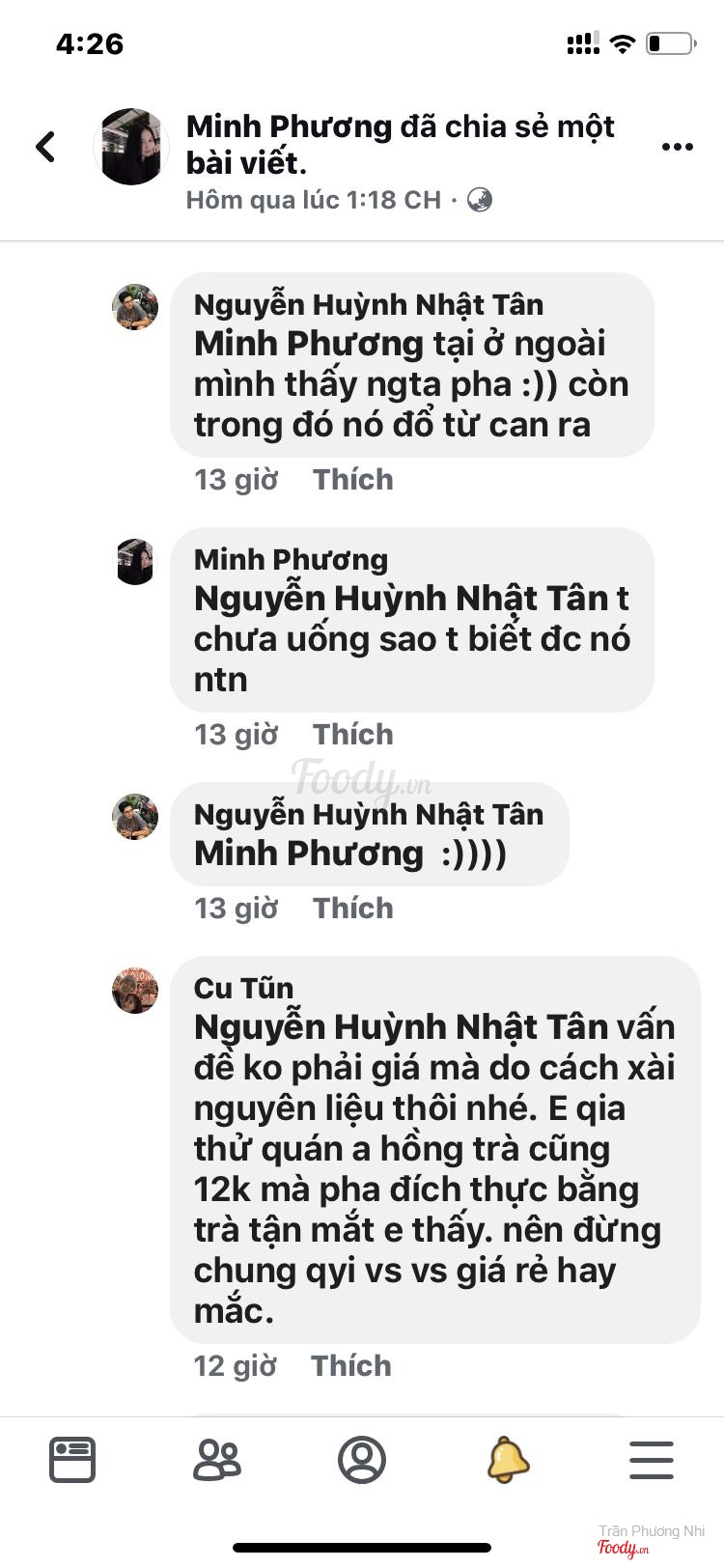Tap the "Hôm qua lúc 1:18 CH" timestamp

[x=314, y=200]
